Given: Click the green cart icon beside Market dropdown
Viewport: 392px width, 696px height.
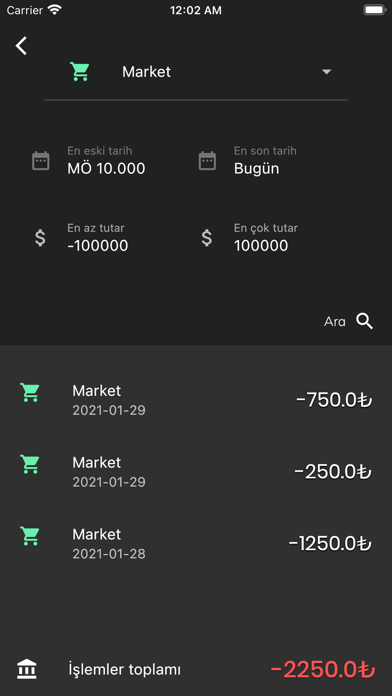Looking at the screenshot, I should (x=80, y=71).
